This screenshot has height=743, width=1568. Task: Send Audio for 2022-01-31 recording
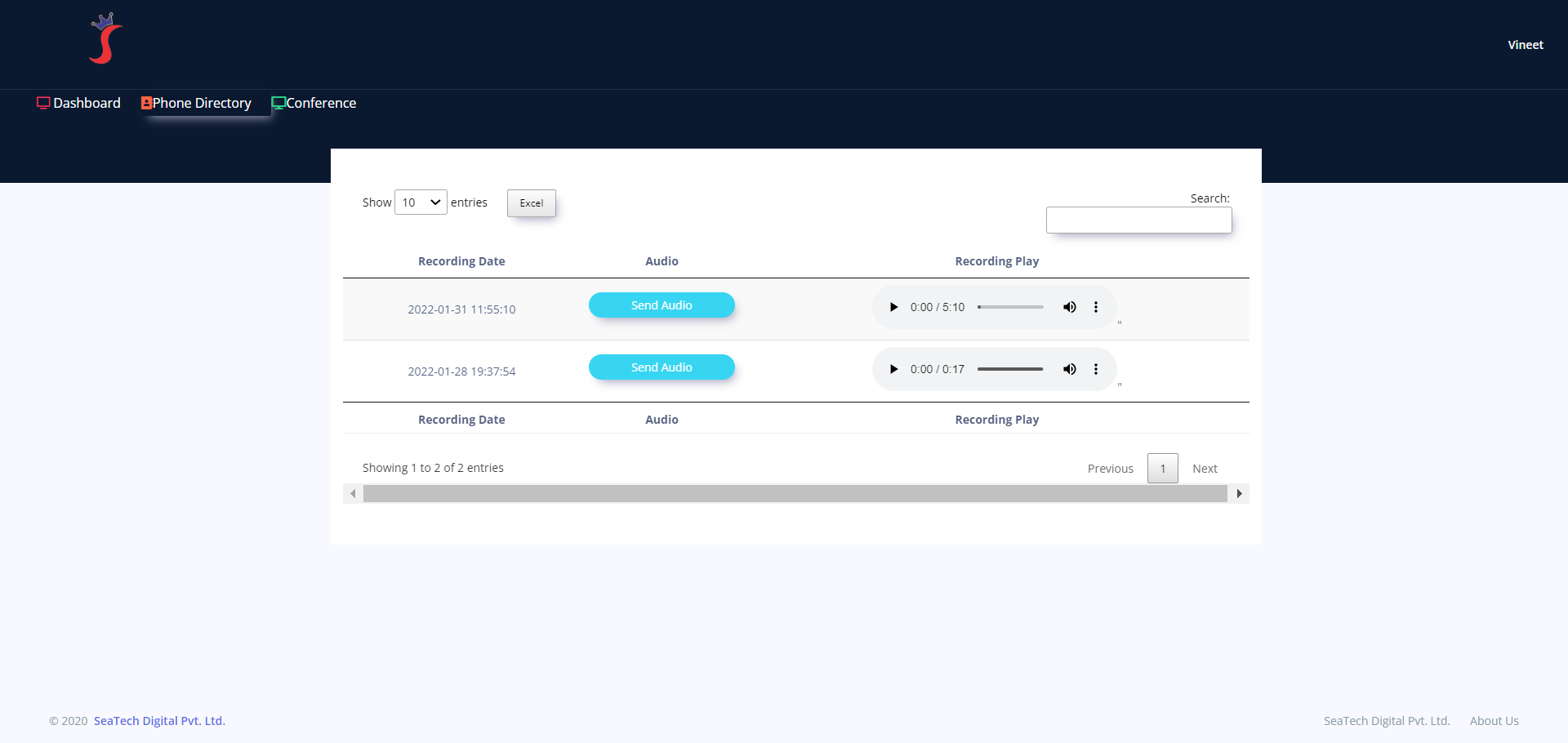[x=661, y=305]
